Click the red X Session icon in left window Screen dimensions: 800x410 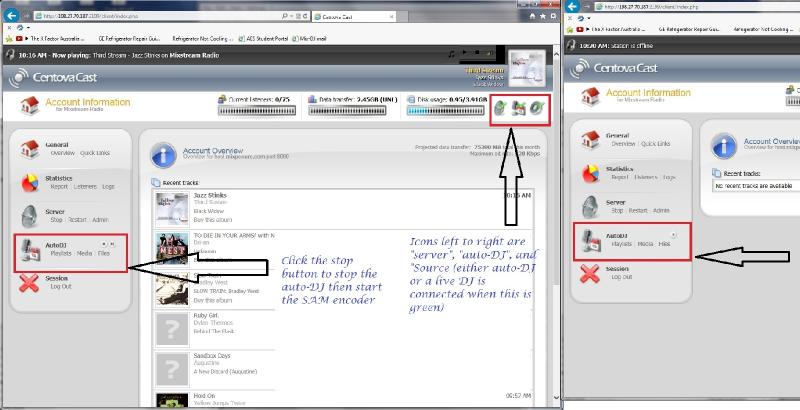pos(30,281)
